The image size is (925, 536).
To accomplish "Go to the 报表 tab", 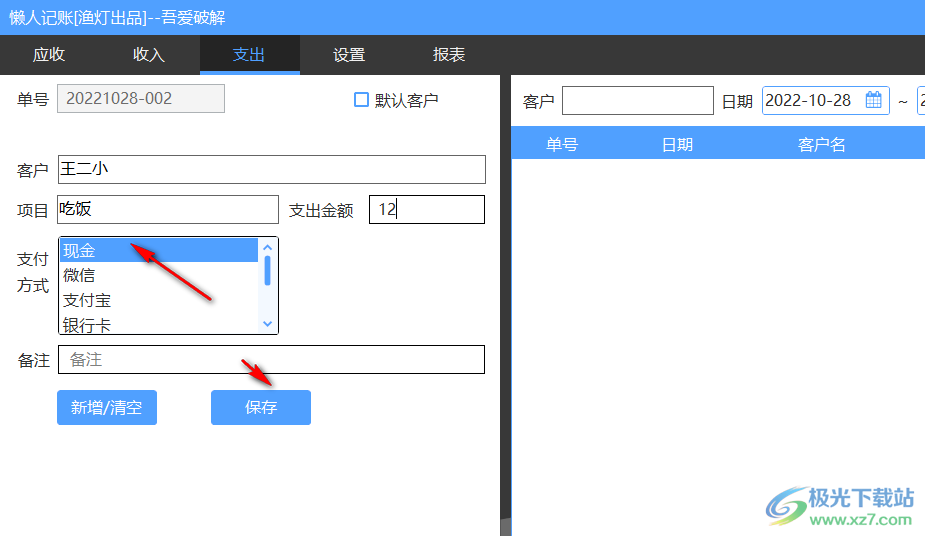I will click(449, 55).
